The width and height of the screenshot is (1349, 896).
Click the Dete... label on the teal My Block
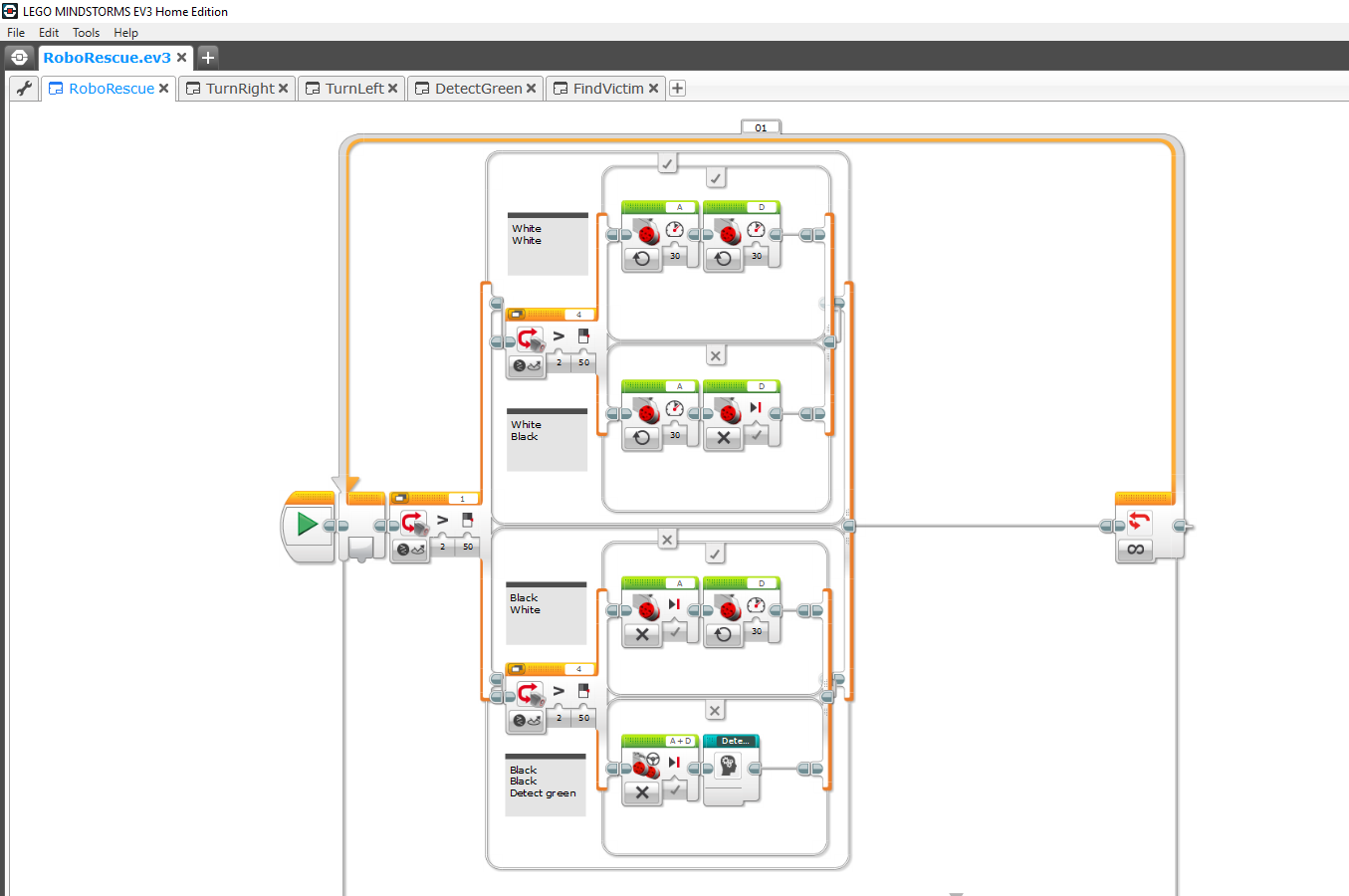tap(735, 741)
